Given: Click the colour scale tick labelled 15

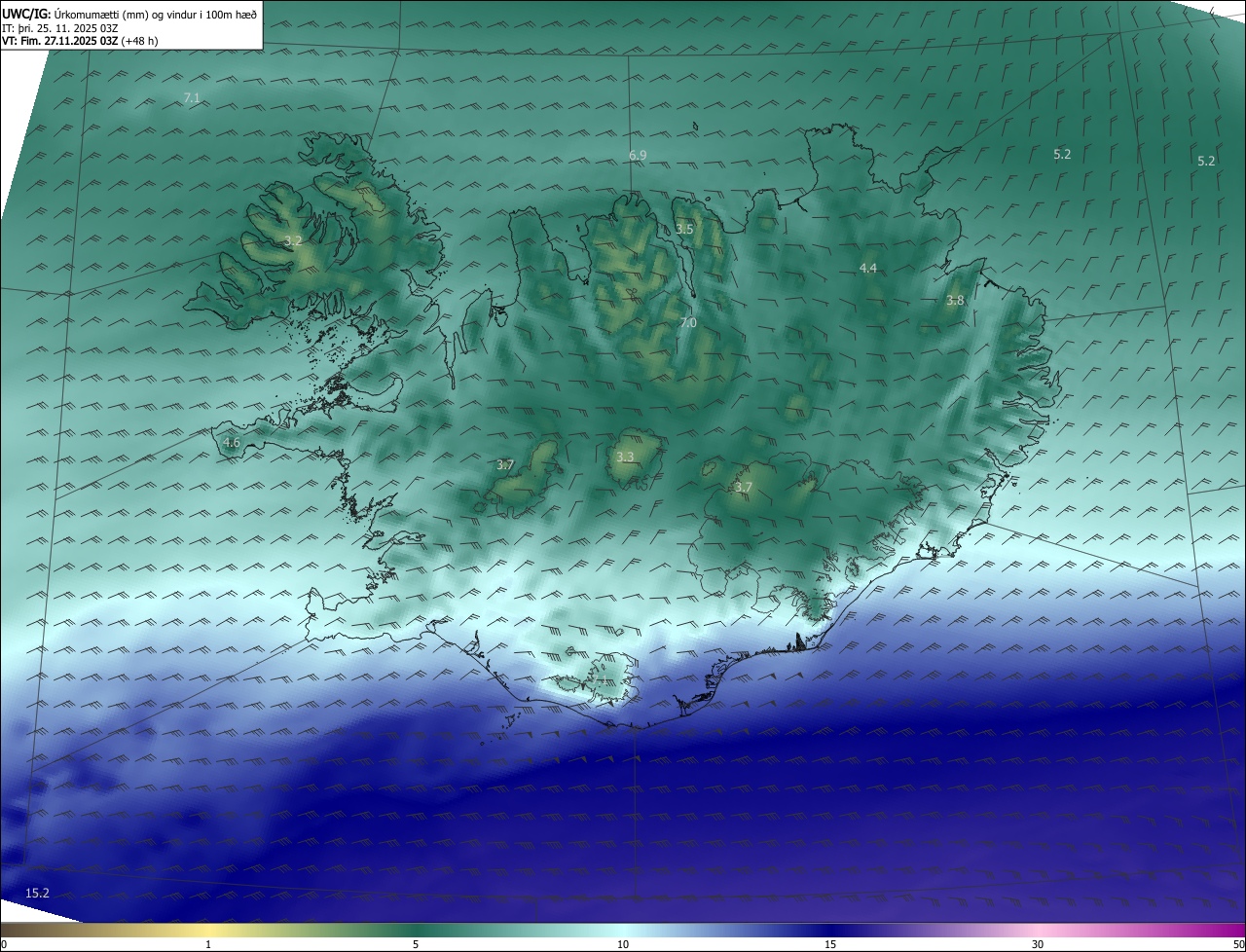Looking at the screenshot, I should click(830, 944).
